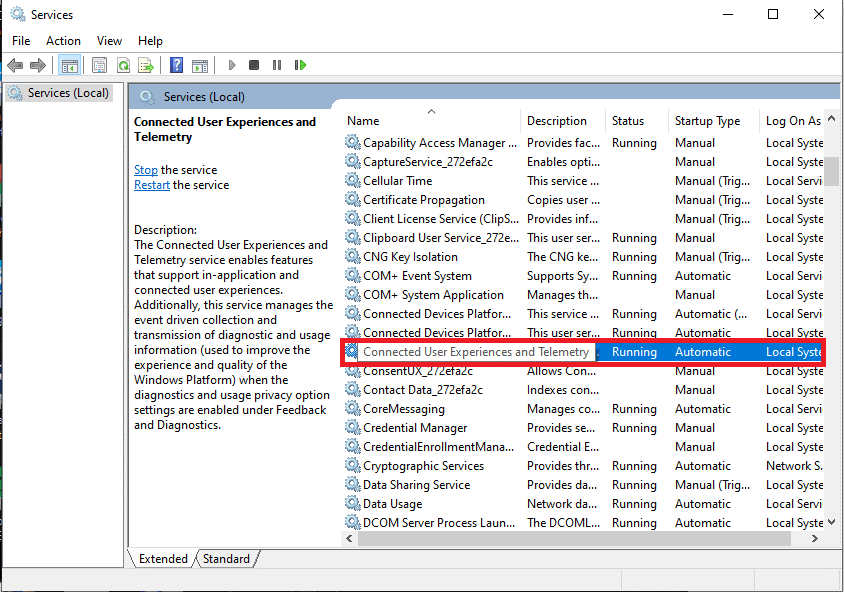The image size is (844, 592).
Task: Open the View menu
Action: click(109, 41)
